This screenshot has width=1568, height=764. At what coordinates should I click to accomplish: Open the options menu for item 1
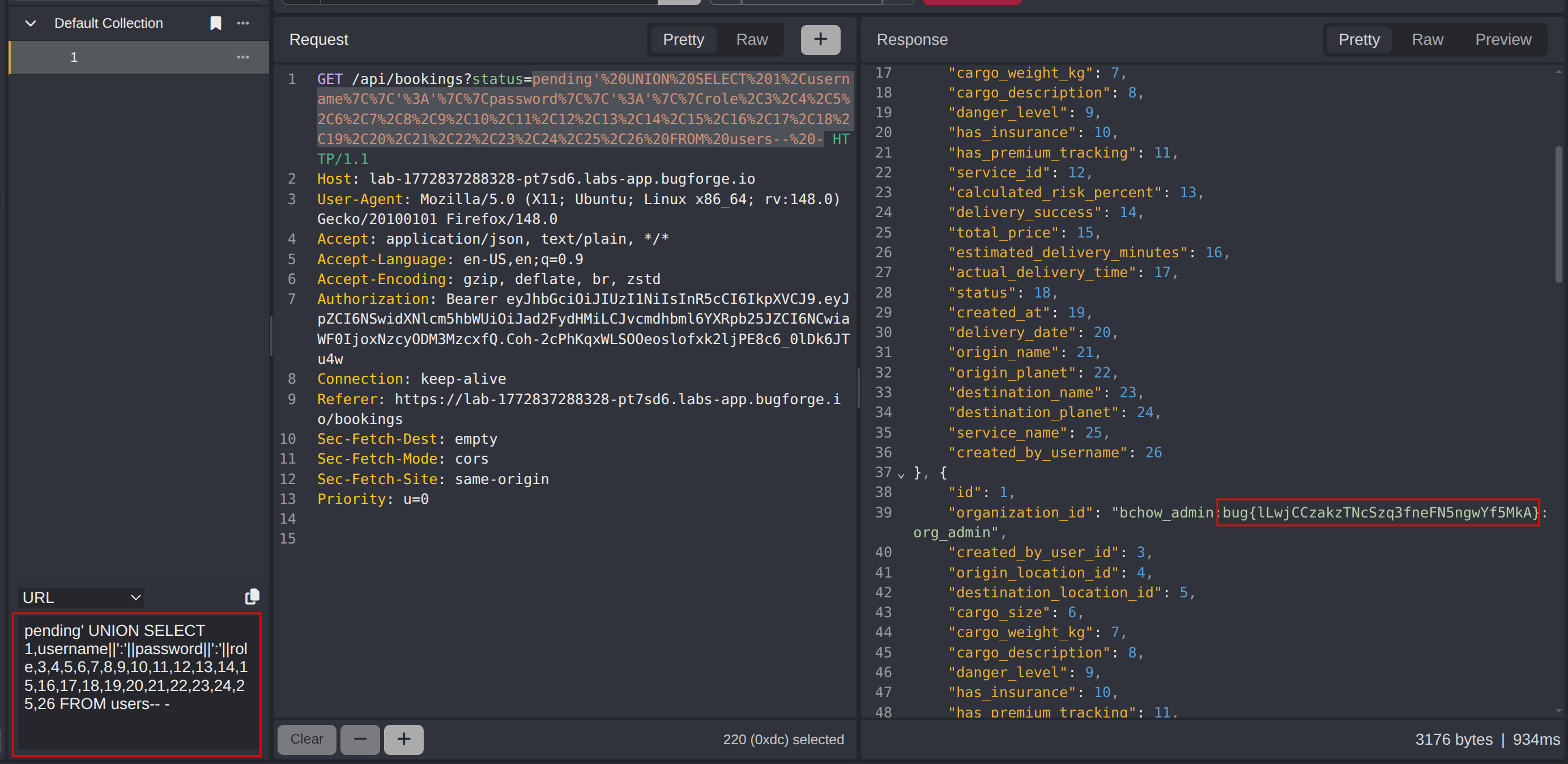pos(243,57)
